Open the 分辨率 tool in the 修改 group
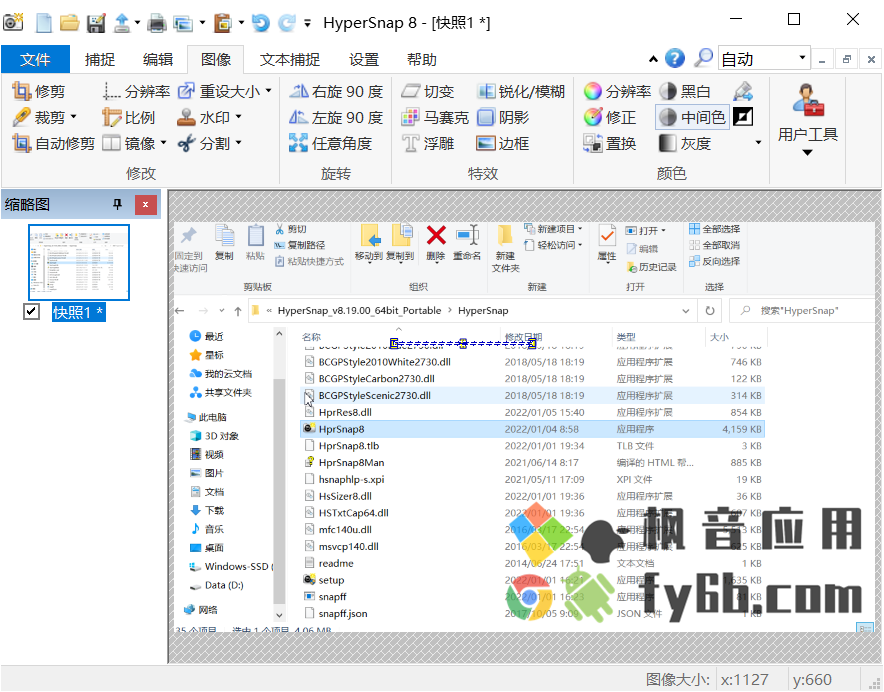The height and width of the screenshot is (692, 884). [x=136, y=91]
